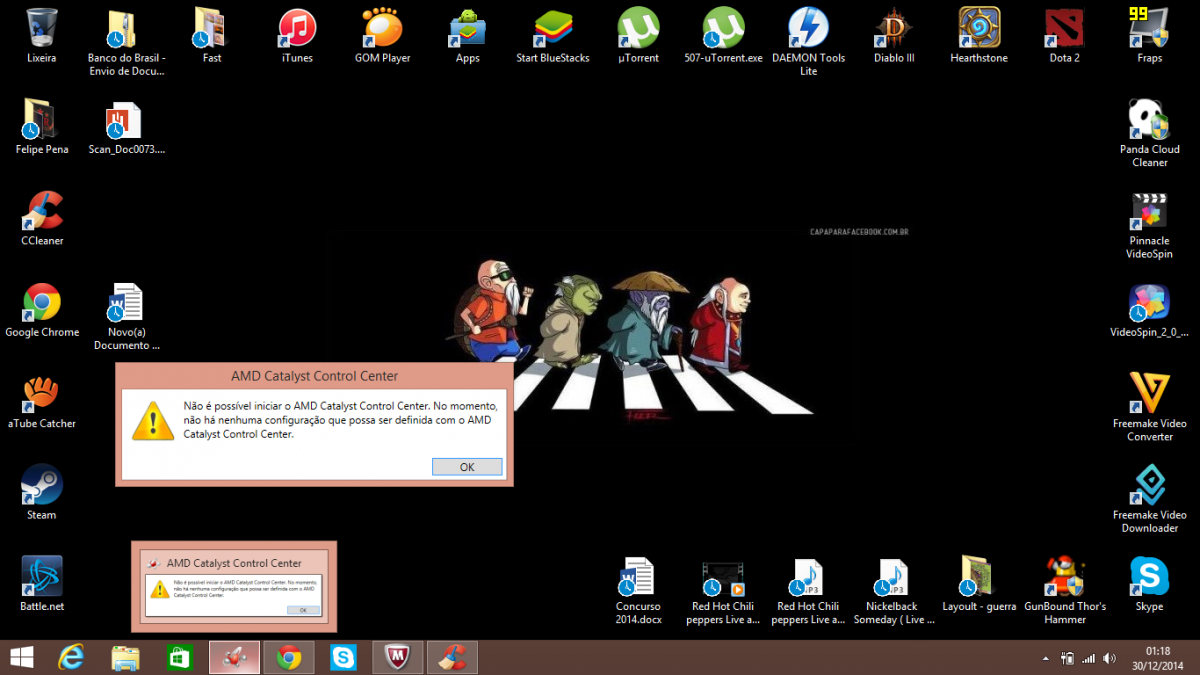Open File Explorer from the taskbar

[x=125, y=657]
